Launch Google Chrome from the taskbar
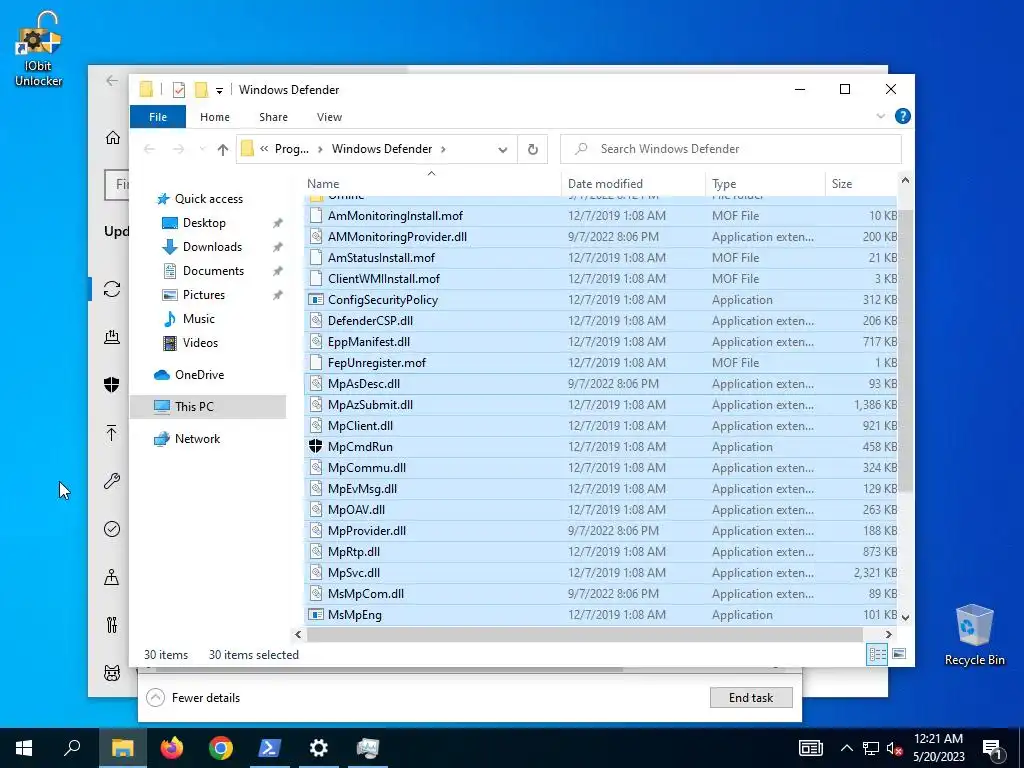The image size is (1024, 768). (x=221, y=748)
